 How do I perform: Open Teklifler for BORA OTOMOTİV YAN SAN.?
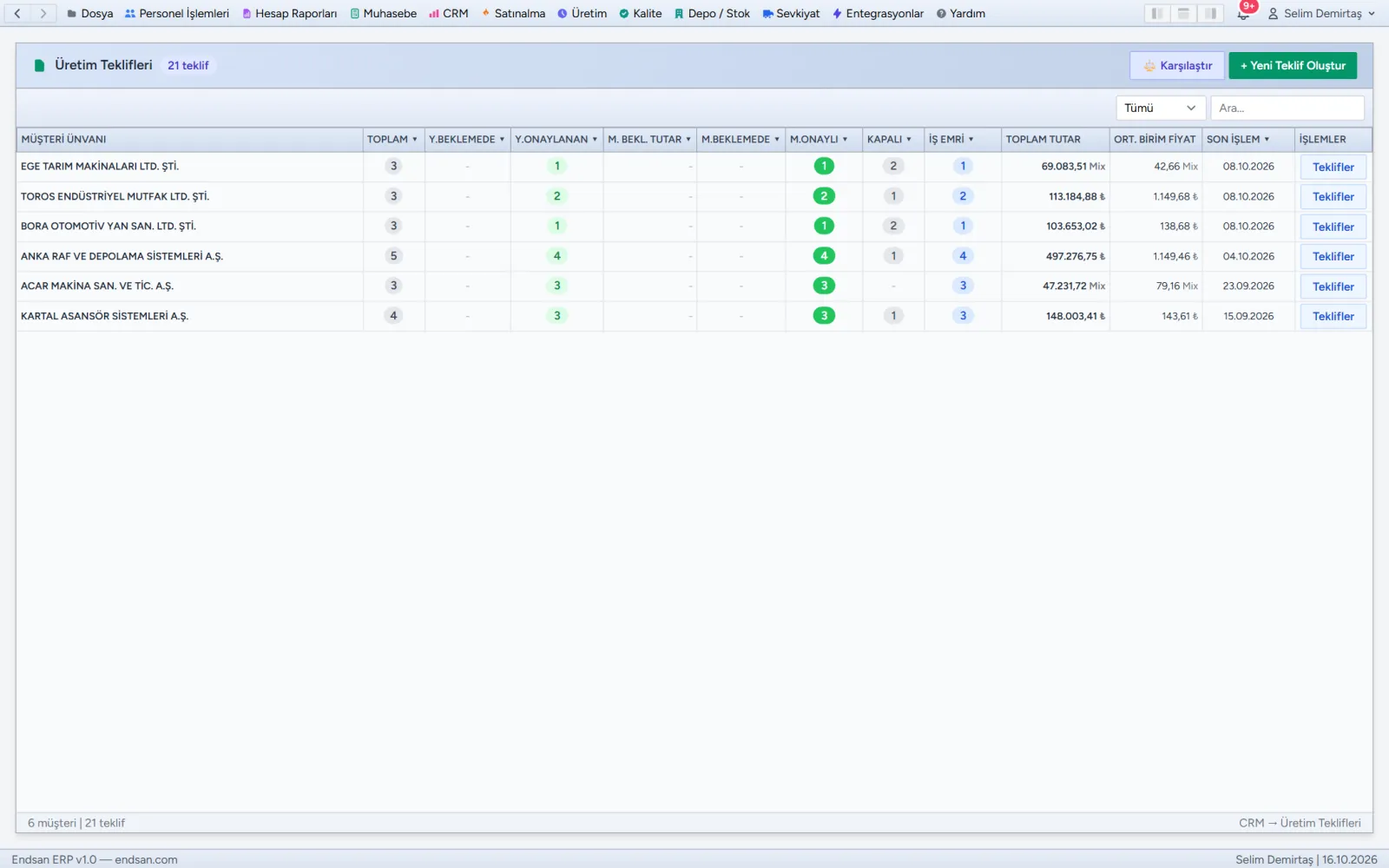(1333, 227)
